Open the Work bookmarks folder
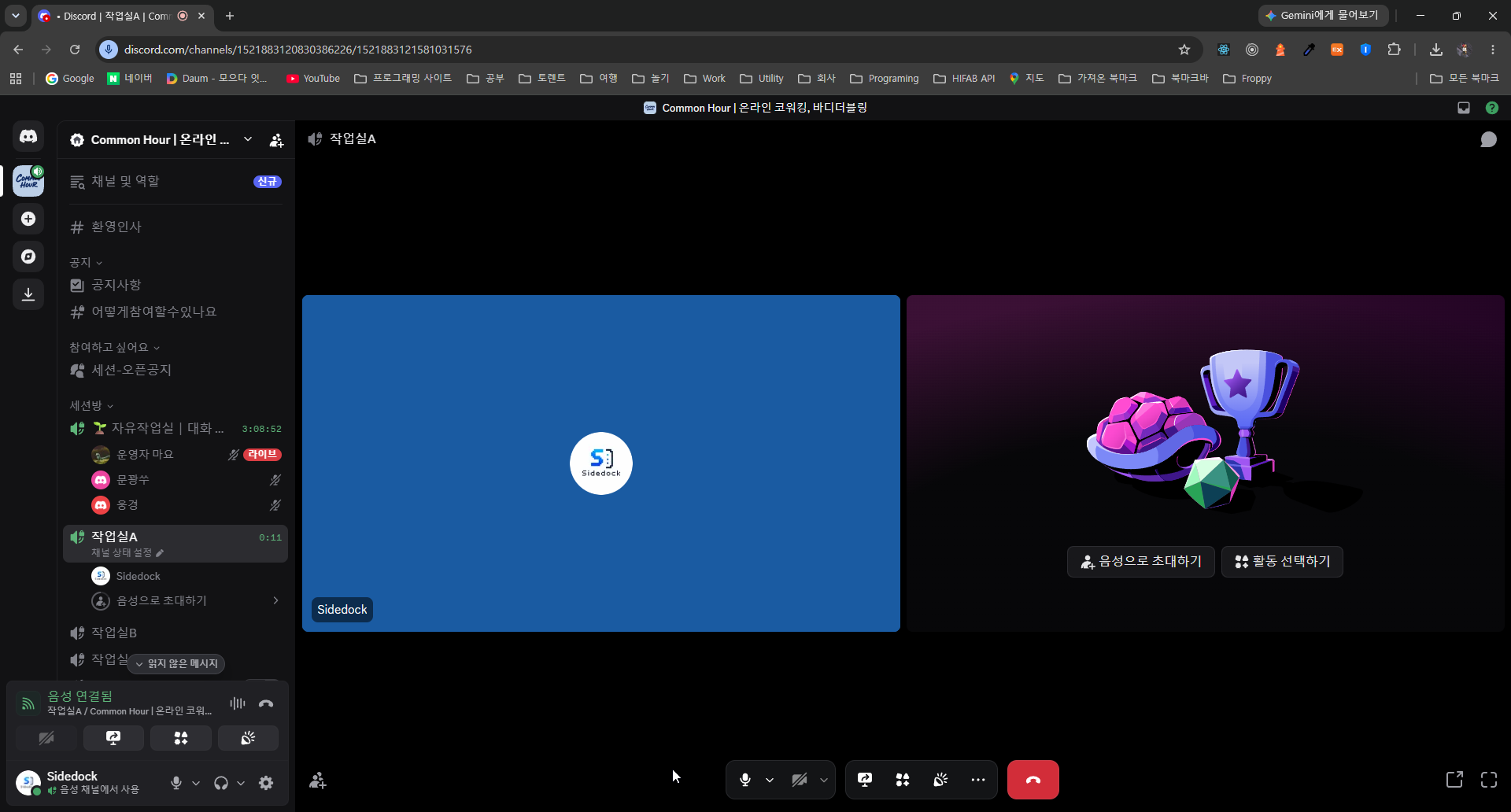Viewport: 1511px width, 812px height. (705, 79)
